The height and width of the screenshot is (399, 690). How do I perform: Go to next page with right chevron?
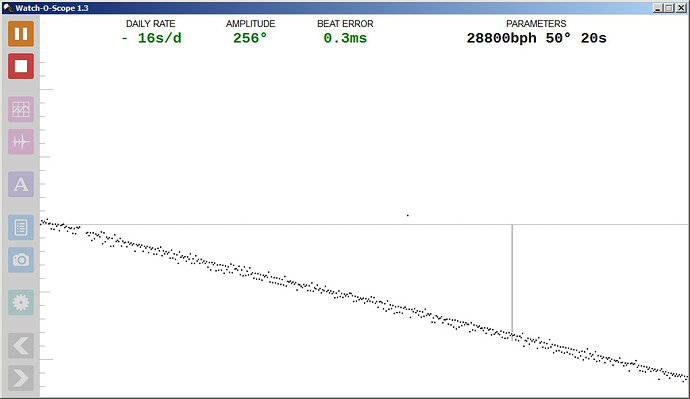click(21, 378)
